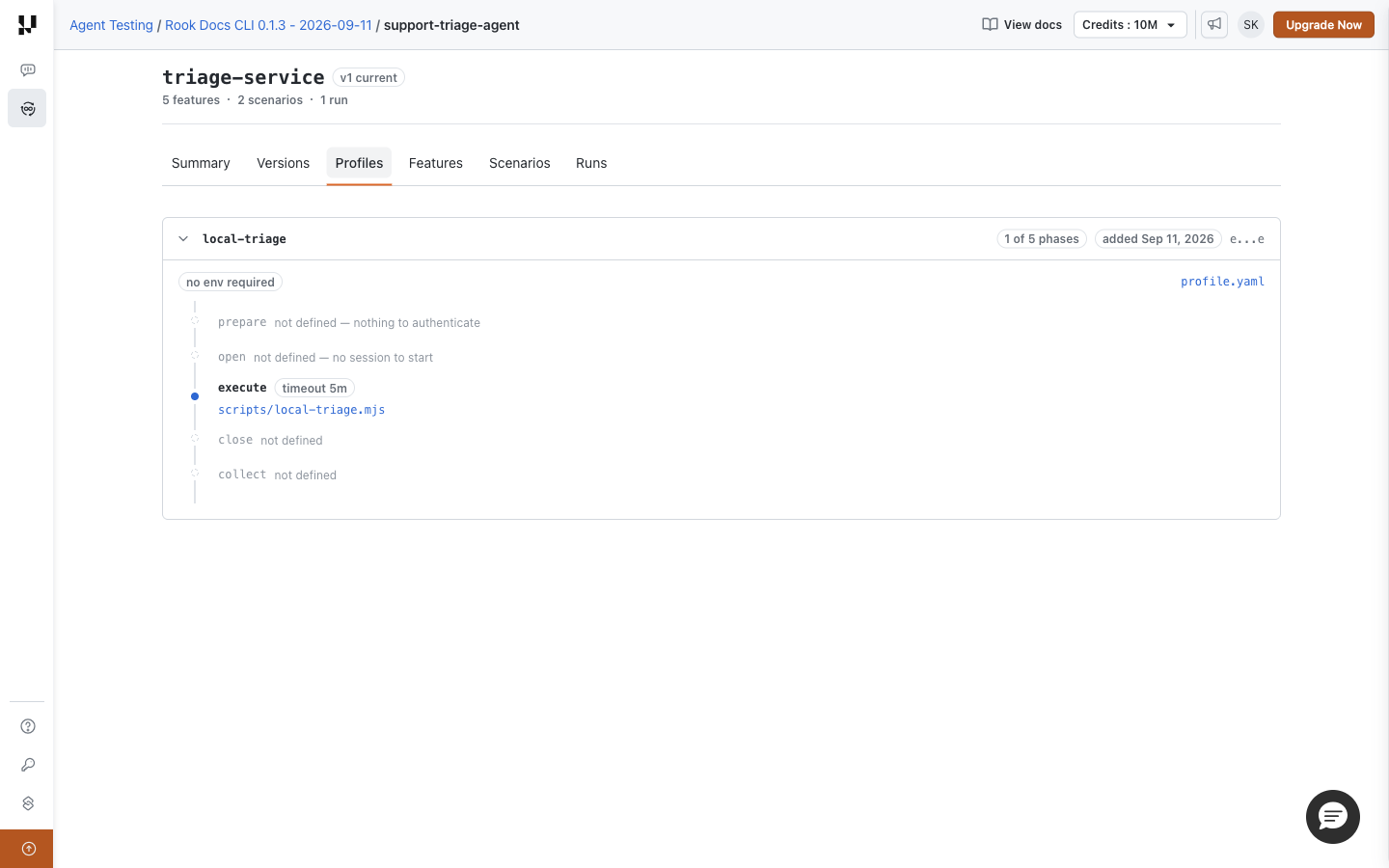Open the SK user avatar
Image resolution: width=1389 pixels, height=868 pixels.
1251,25
